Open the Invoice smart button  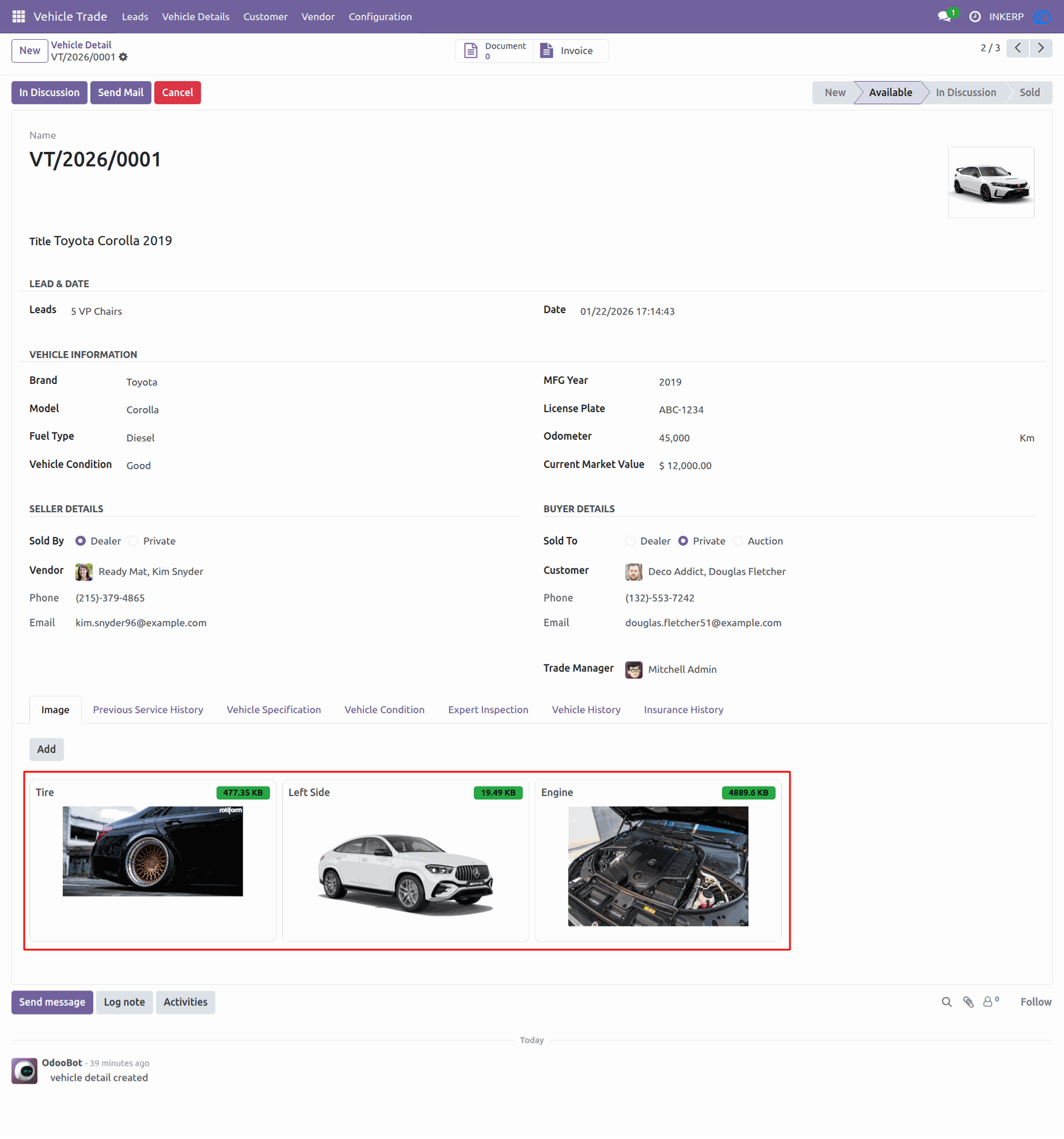[570, 50]
